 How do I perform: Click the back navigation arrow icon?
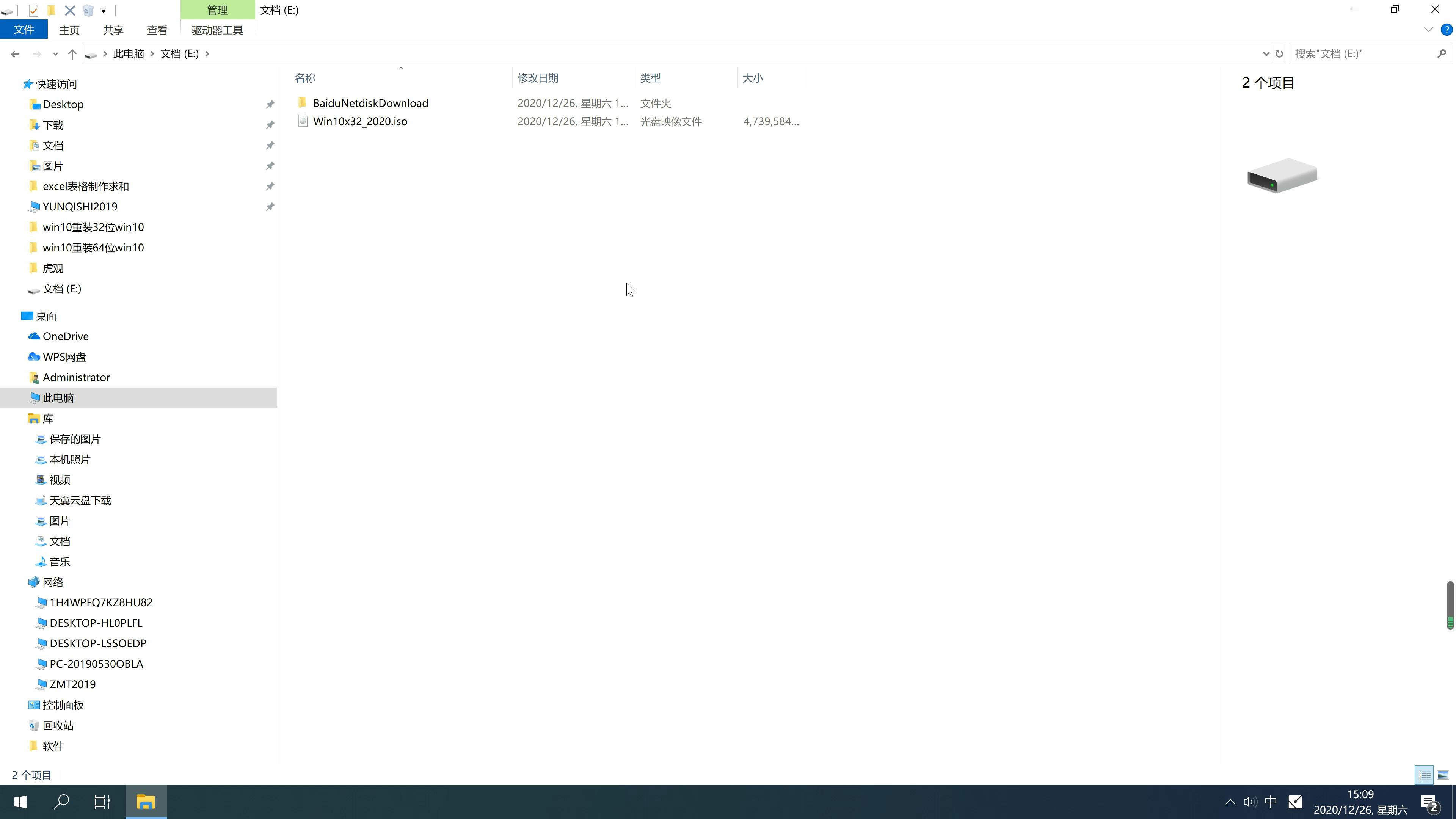[x=14, y=53]
